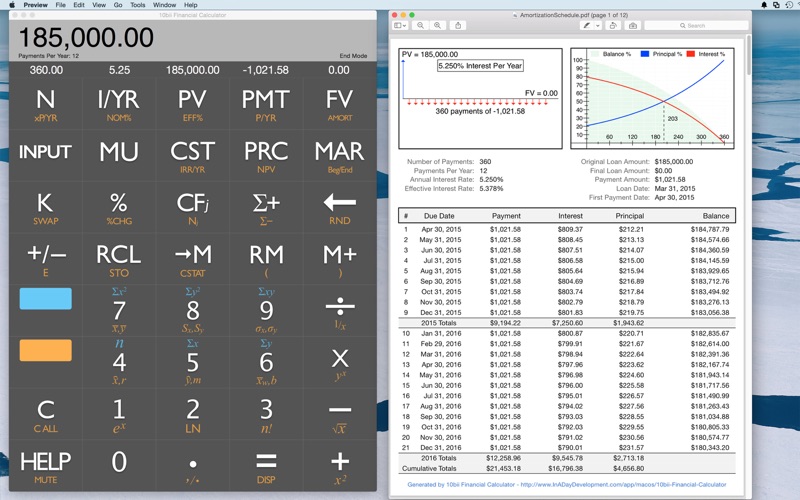Open the Go menu
The image size is (800, 500).
pos(118,5)
